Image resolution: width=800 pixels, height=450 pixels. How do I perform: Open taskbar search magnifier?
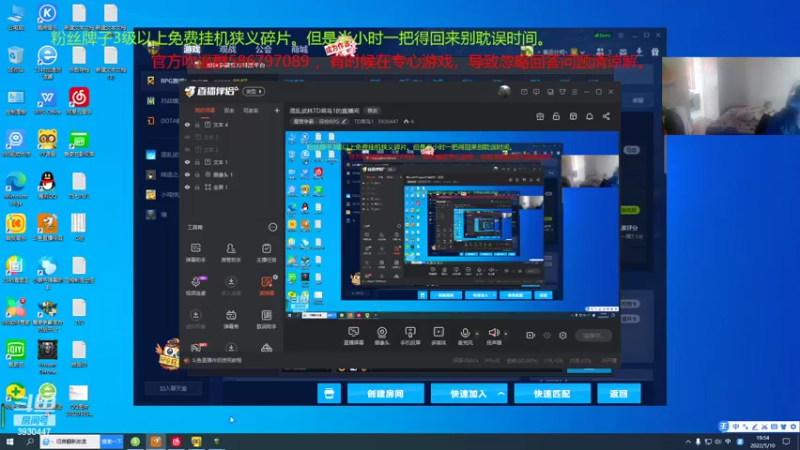point(30,441)
